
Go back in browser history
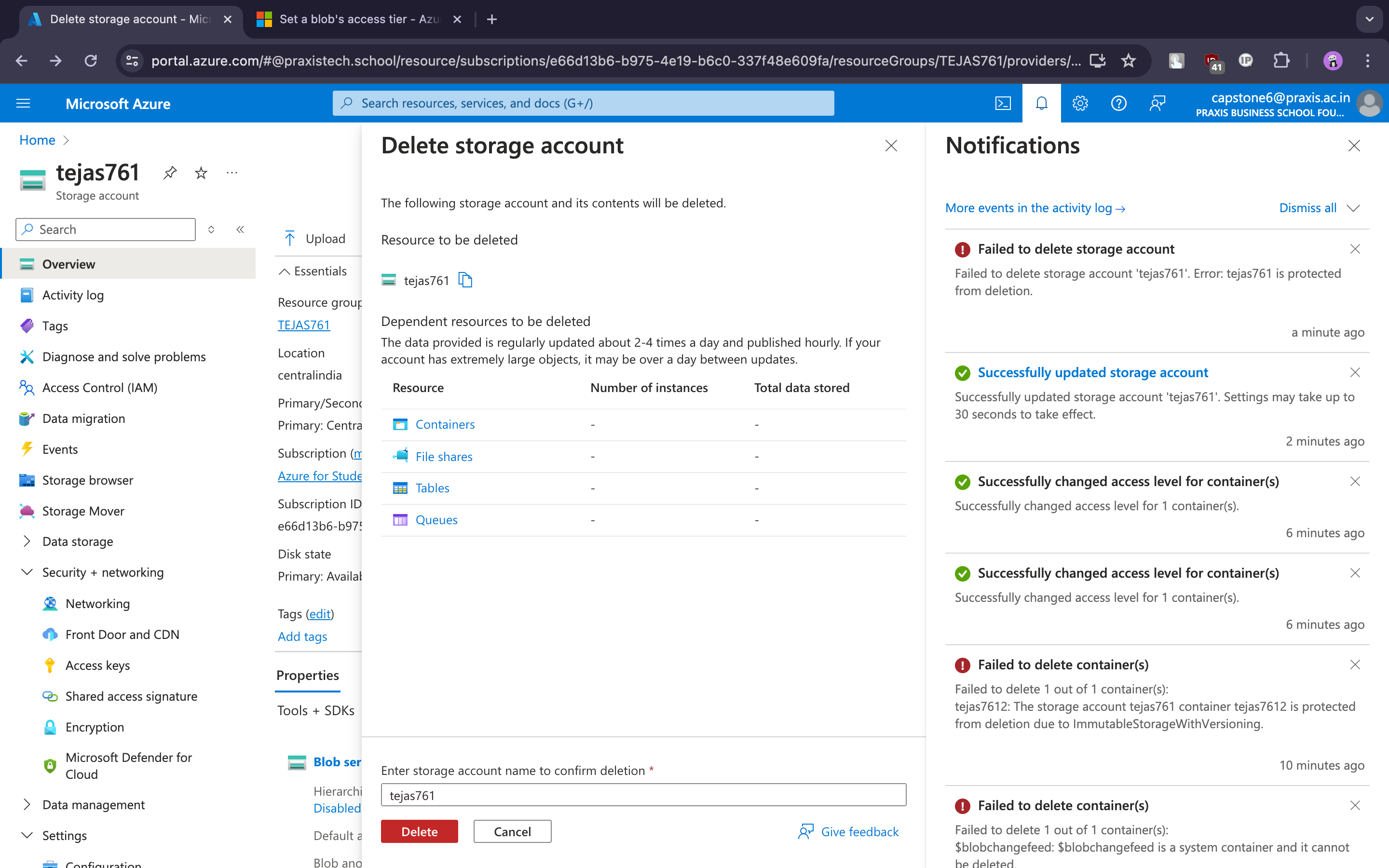click(22, 61)
